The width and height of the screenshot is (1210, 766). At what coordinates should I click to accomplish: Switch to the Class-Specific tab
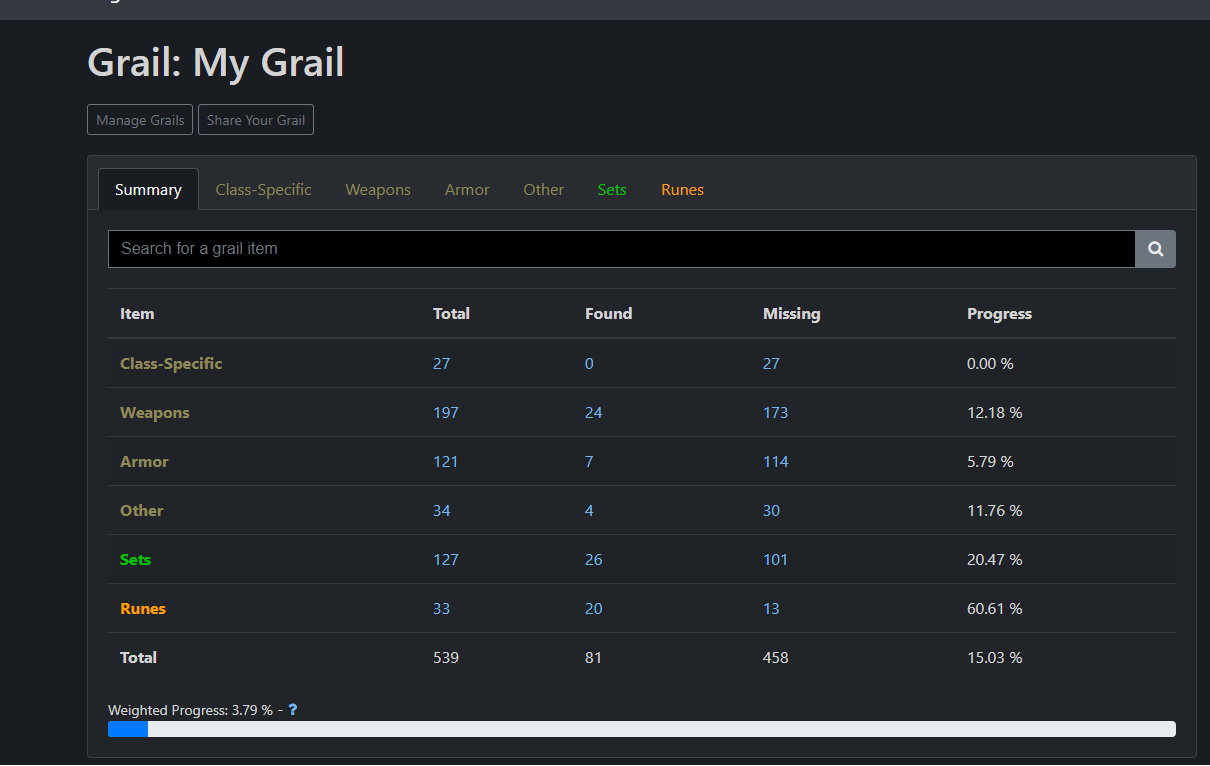coord(263,190)
